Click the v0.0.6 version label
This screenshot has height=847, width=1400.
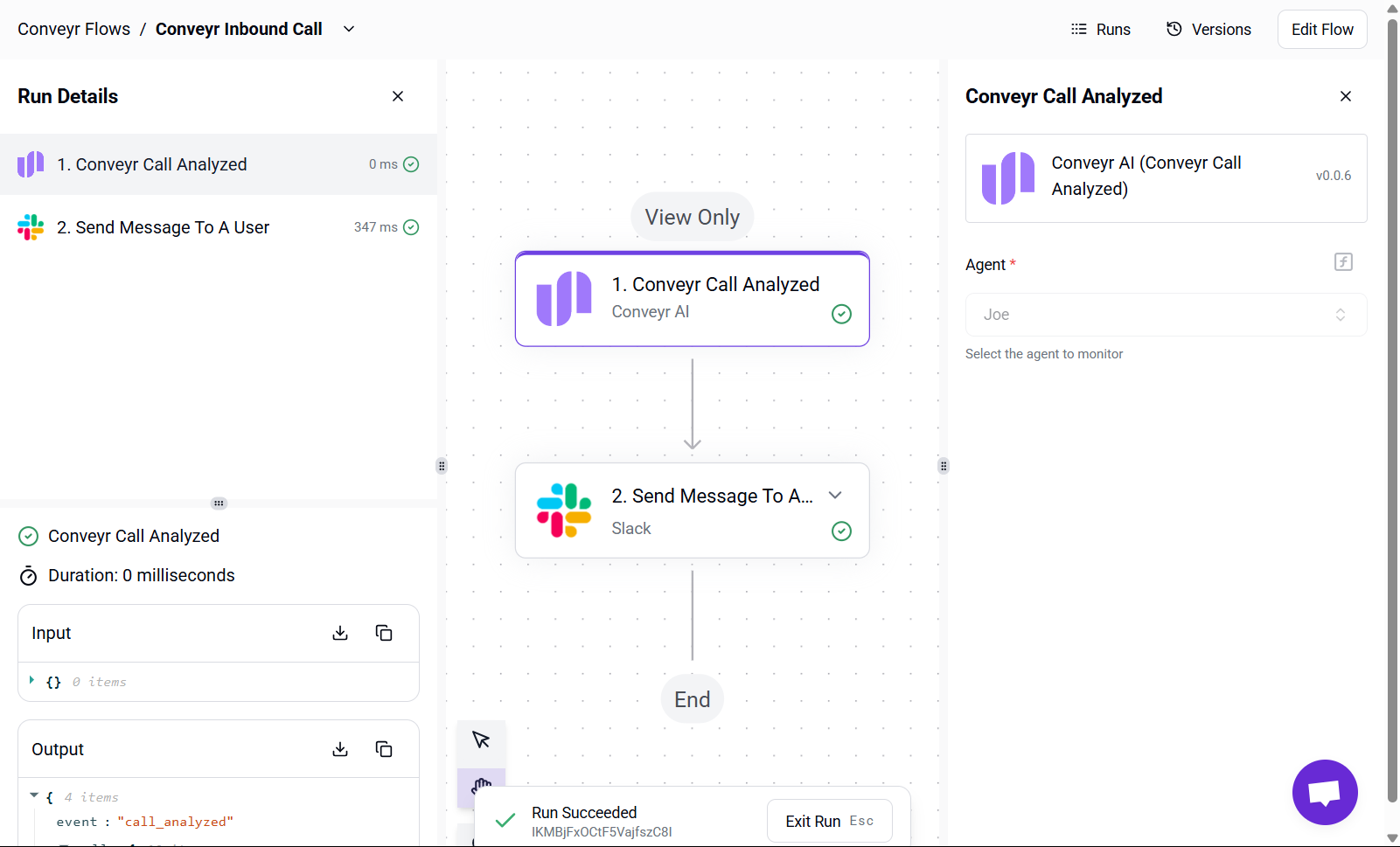point(1334,176)
